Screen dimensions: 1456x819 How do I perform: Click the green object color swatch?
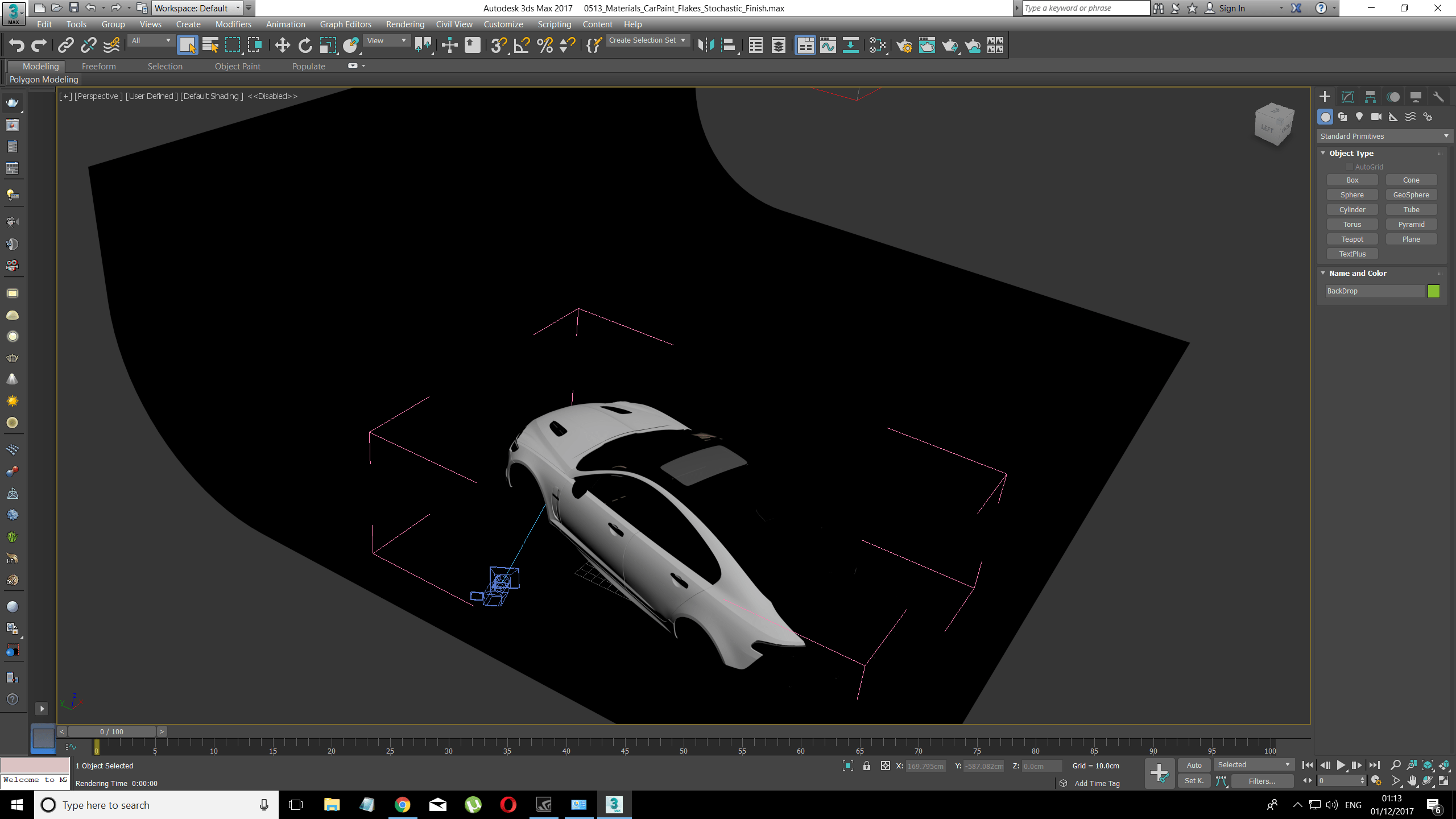click(x=1434, y=291)
